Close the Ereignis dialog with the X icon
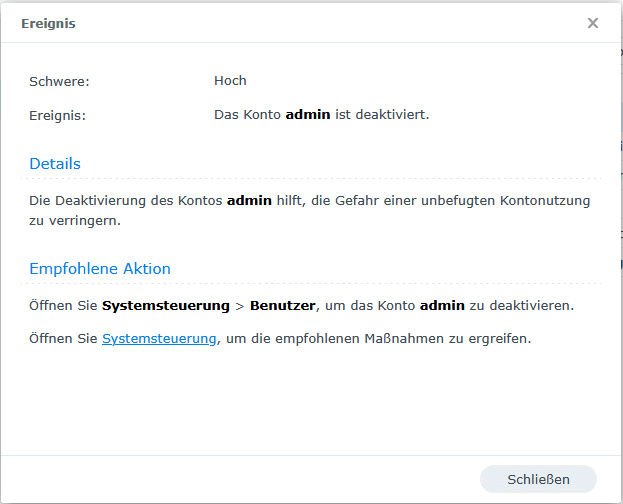This screenshot has height=504, width=623. [x=593, y=23]
